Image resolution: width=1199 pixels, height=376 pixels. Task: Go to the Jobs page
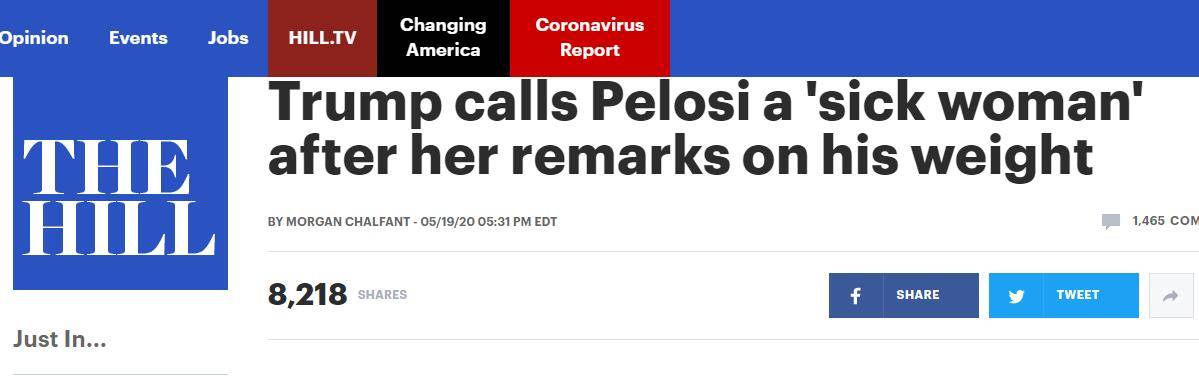(228, 37)
